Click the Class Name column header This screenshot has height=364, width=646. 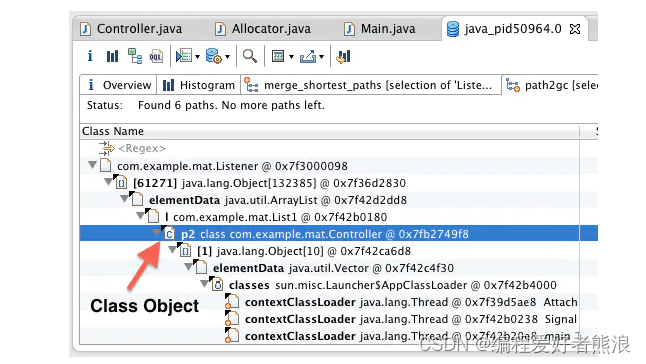(330, 131)
